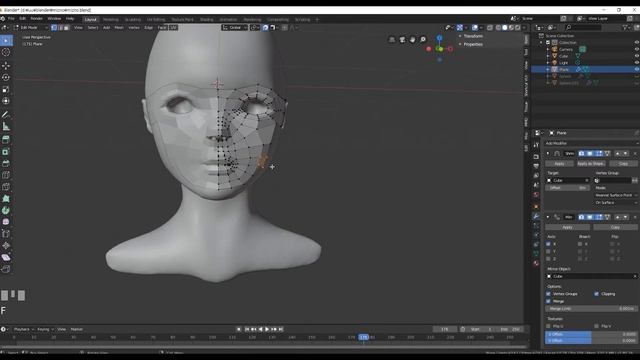Toggle Mirror Merge checkbox
Image resolution: width=640 pixels, height=360 pixels.
pyautogui.click(x=548, y=301)
